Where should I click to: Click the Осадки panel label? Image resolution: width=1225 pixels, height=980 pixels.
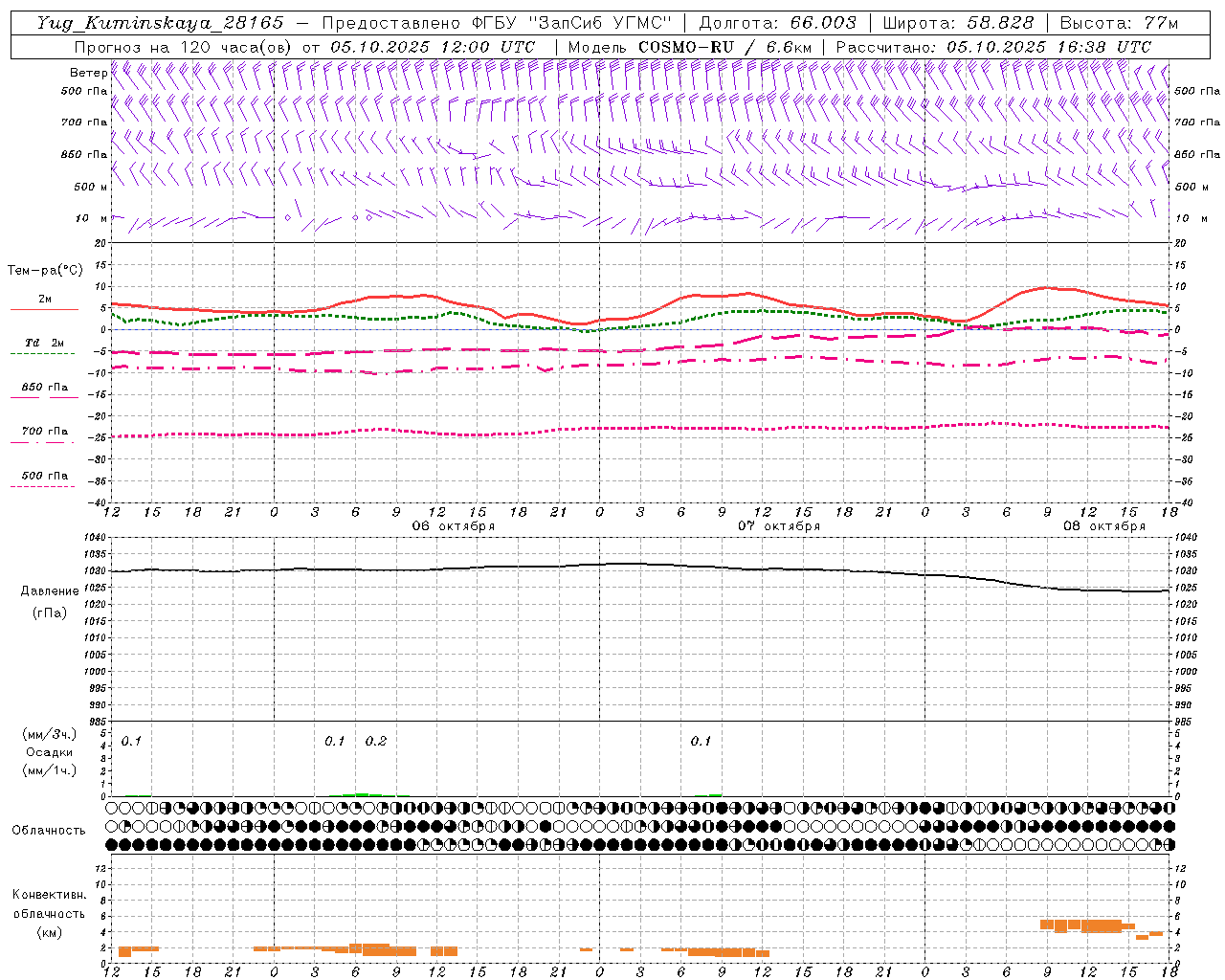coord(50,753)
